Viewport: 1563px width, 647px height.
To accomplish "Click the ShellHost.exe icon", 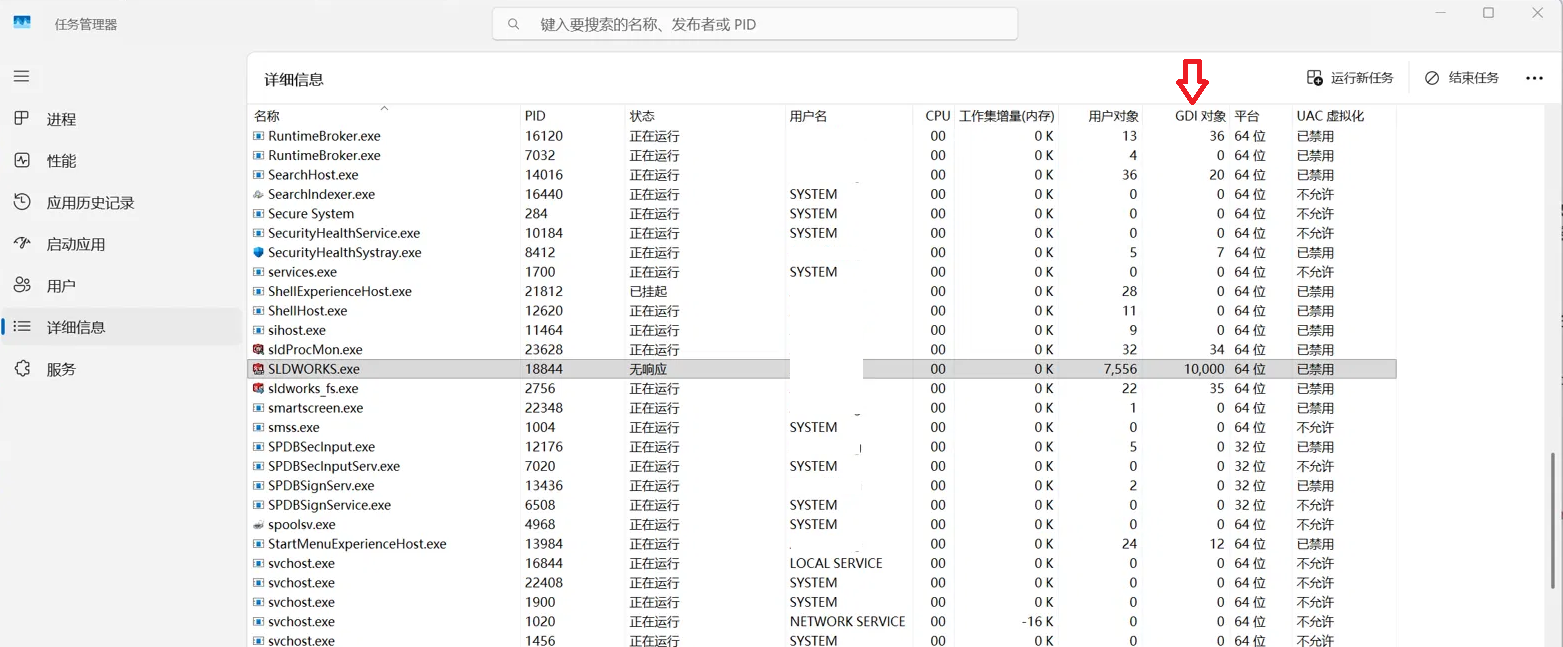I will tap(258, 311).
